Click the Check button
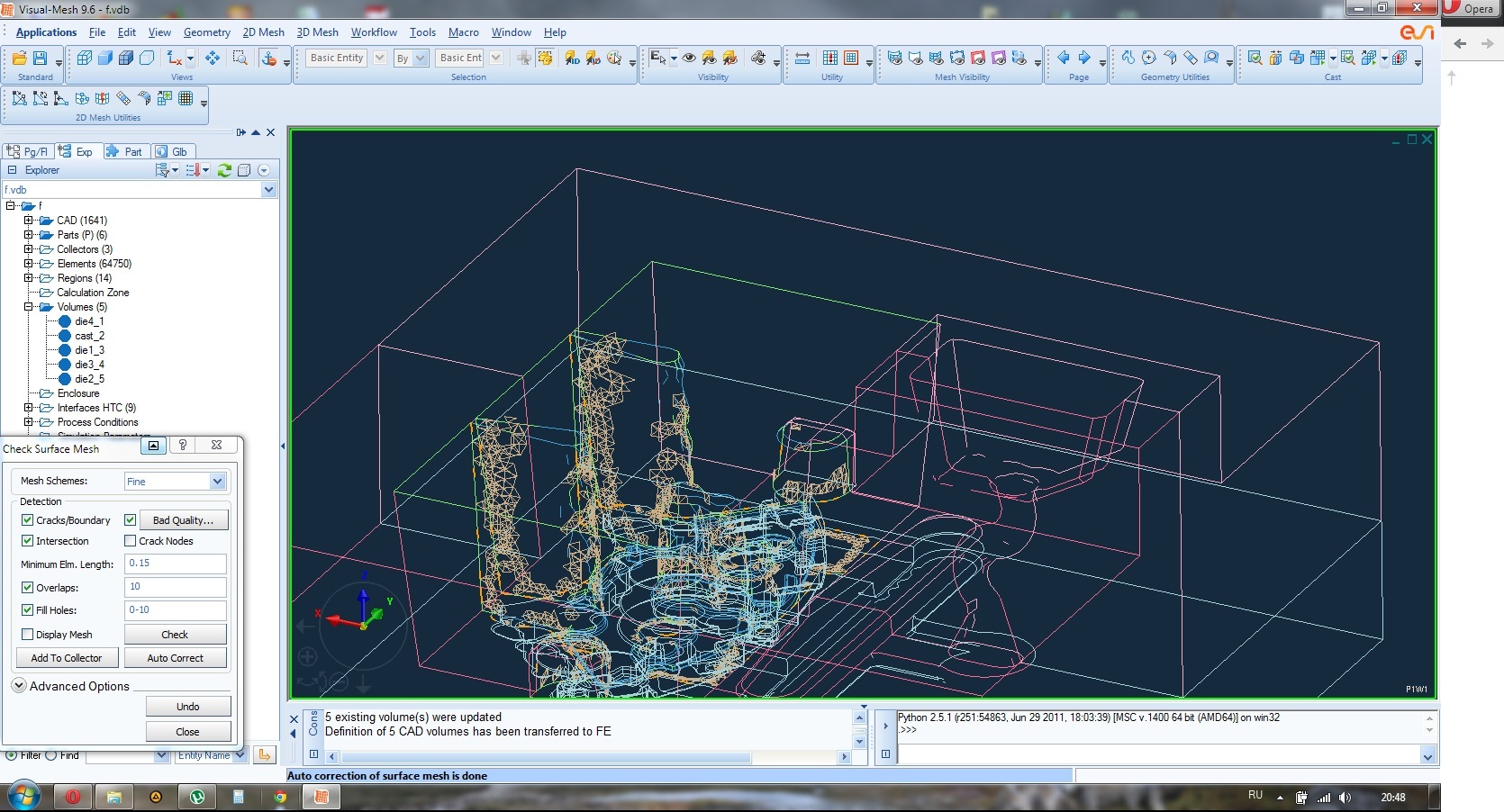1504x812 pixels. 175,635
